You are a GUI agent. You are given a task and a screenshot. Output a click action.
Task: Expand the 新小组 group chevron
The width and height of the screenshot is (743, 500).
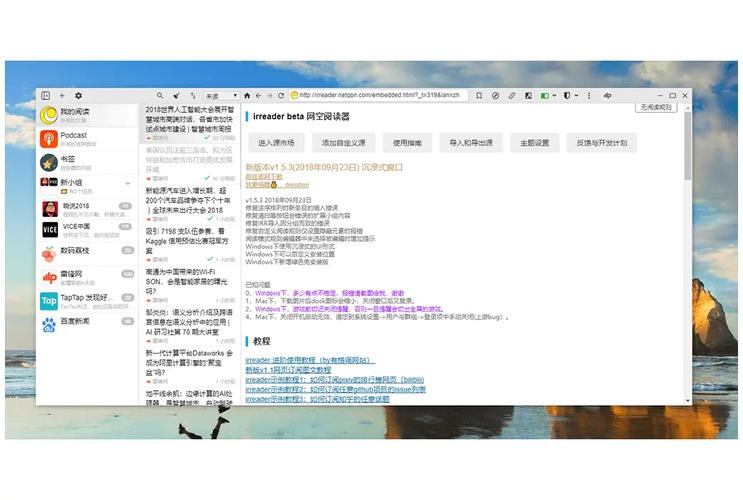click(x=128, y=184)
